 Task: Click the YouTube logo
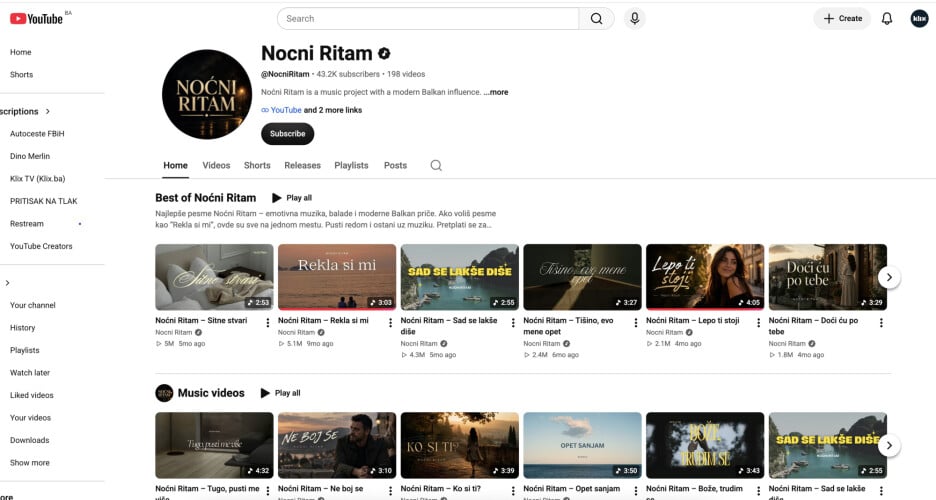click(x=36, y=18)
